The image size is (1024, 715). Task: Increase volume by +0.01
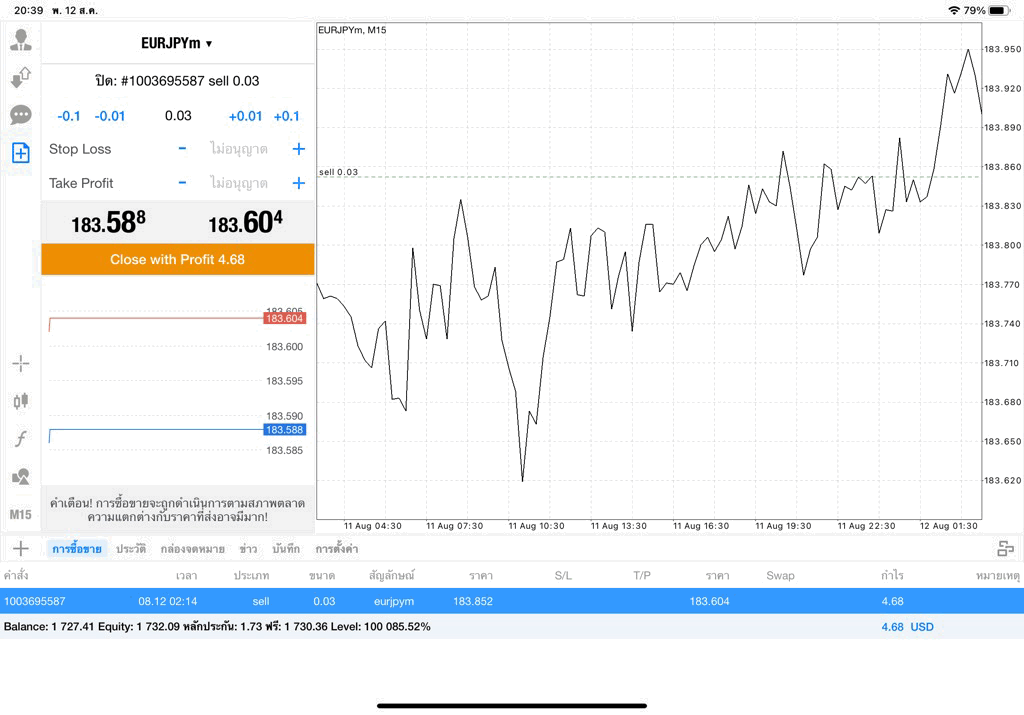coord(245,116)
